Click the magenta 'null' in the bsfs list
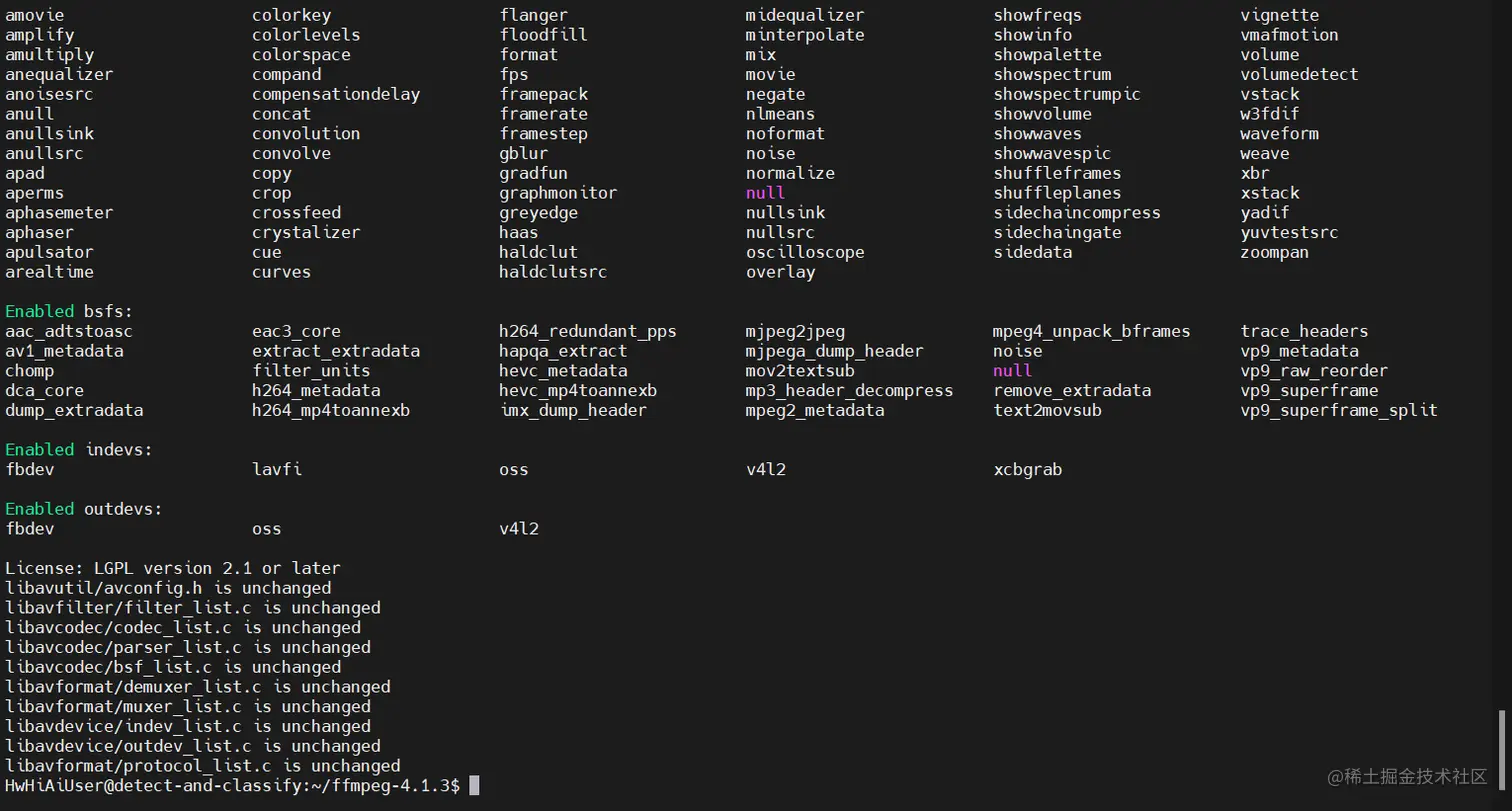This screenshot has width=1512, height=811. coord(1013,371)
